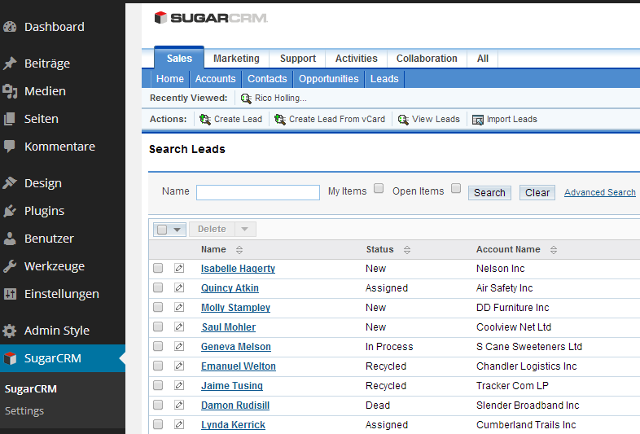Click the Werkzeuge wrench icon

10,266
